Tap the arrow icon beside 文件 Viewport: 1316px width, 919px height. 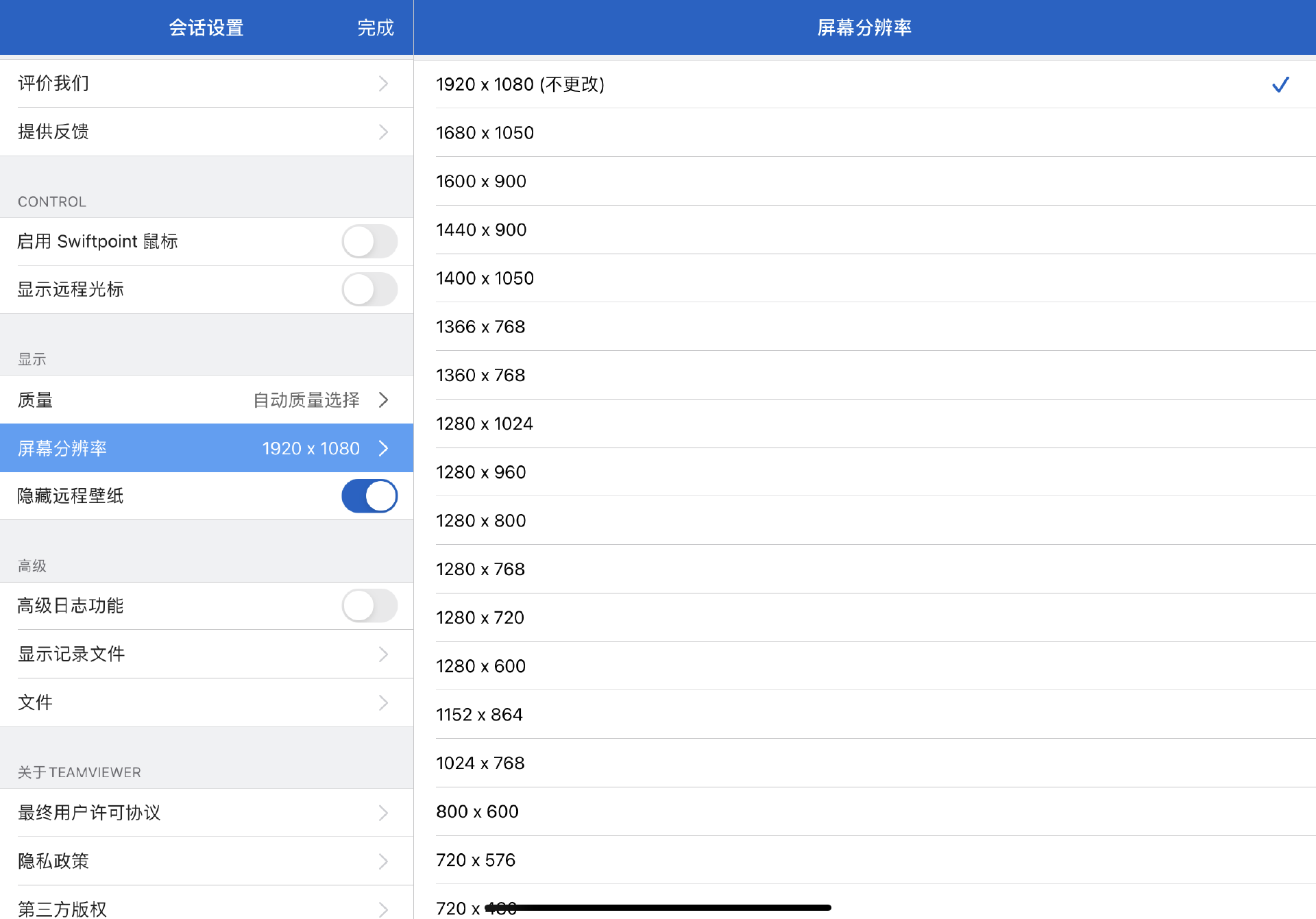[383, 702]
